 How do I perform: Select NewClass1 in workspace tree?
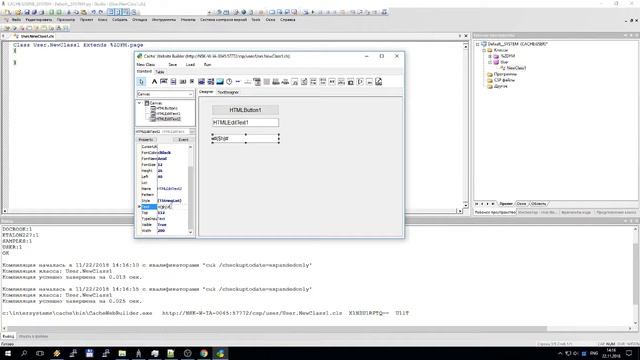tap(516, 68)
